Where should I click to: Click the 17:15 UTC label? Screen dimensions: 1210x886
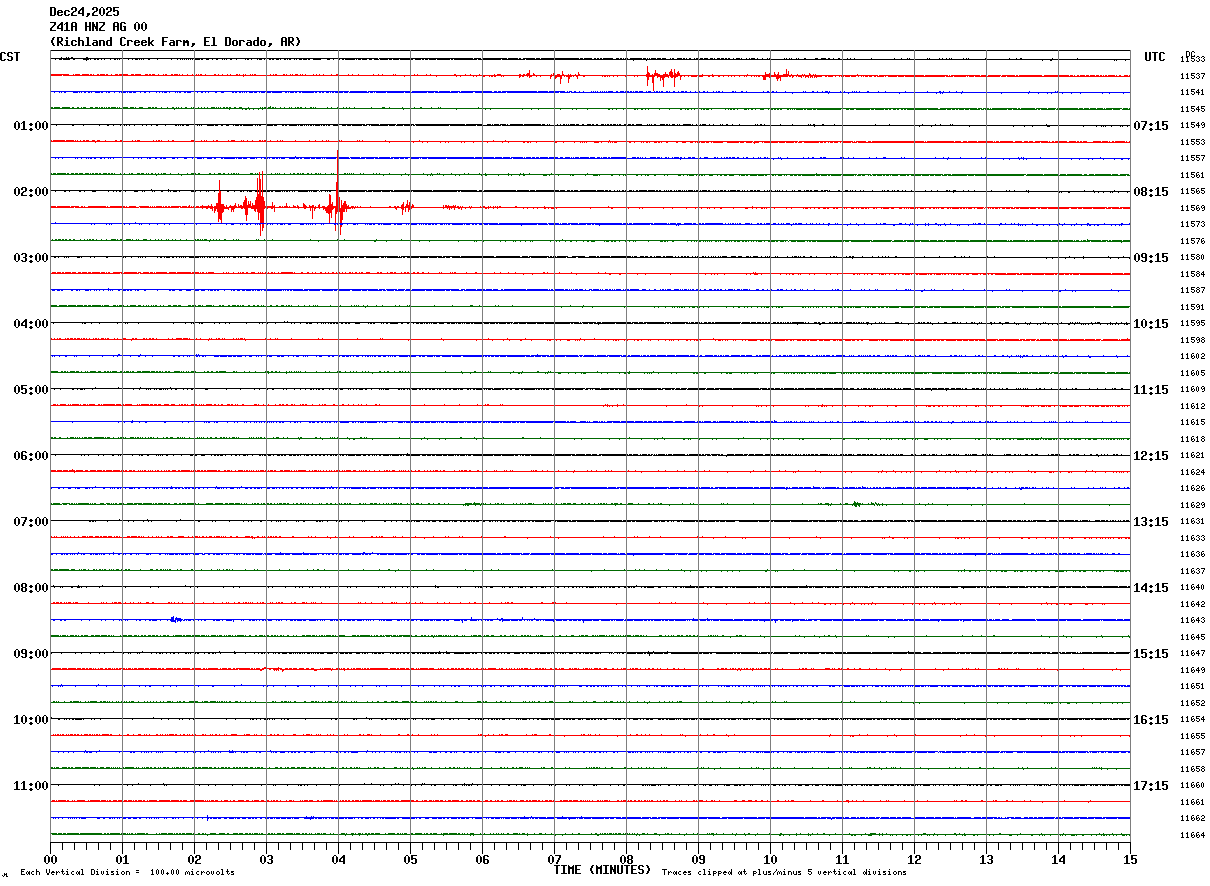[x=1150, y=786]
